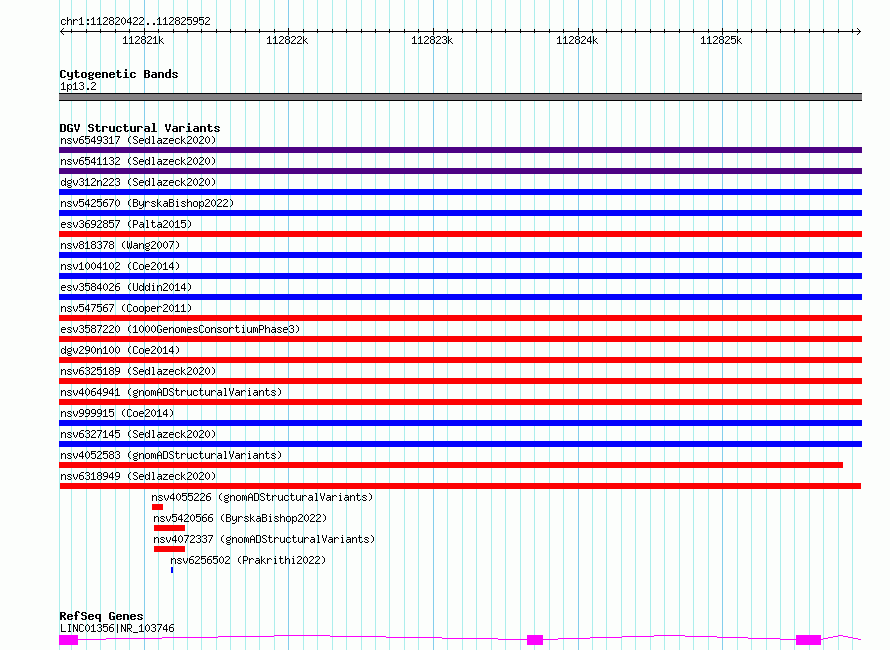
Task: Select the middle magenta exon of LINC01356
Action: [x=535, y=640]
